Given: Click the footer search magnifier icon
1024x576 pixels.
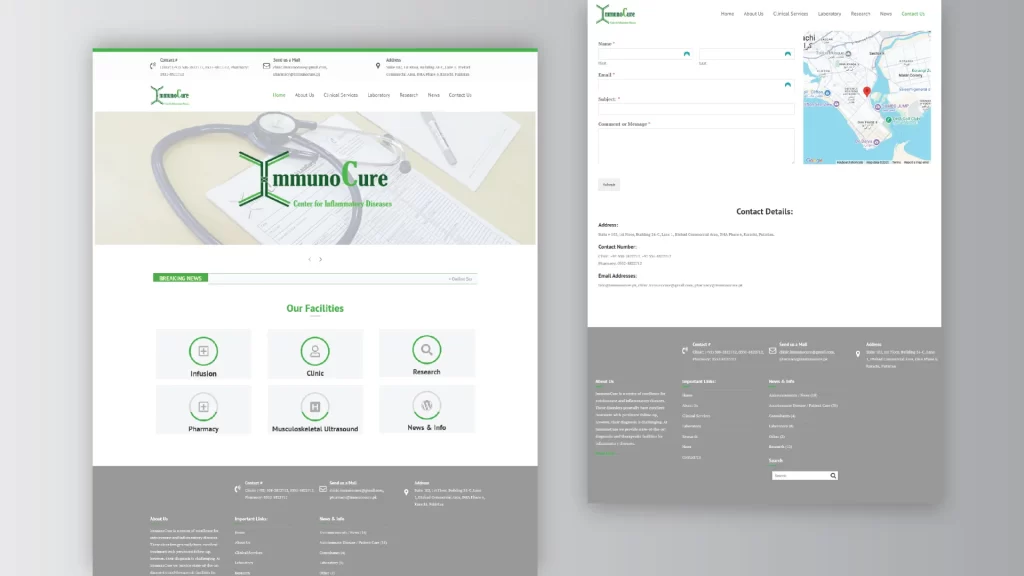Looking at the screenshot, I should (x=834, y=476).
